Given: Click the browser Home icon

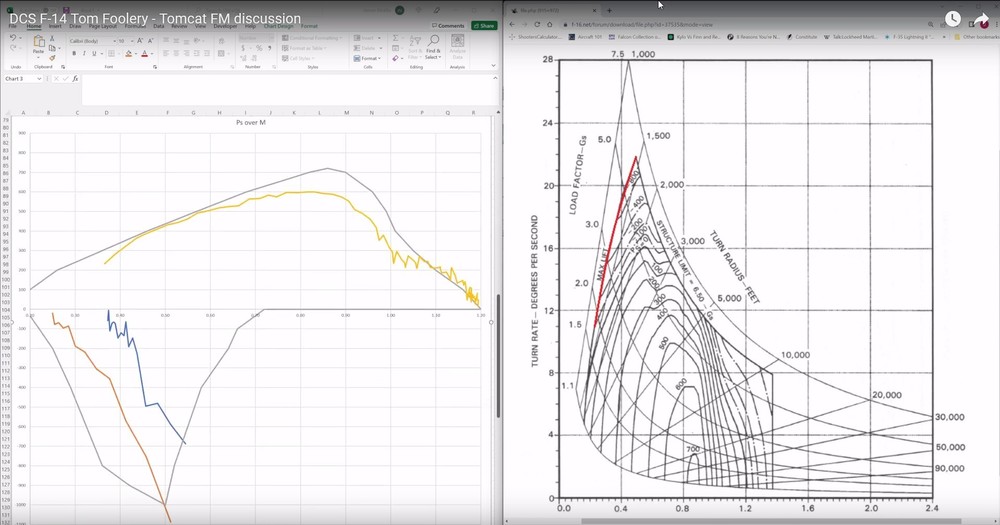Looking at the screenshot, I should coord(548,24).
